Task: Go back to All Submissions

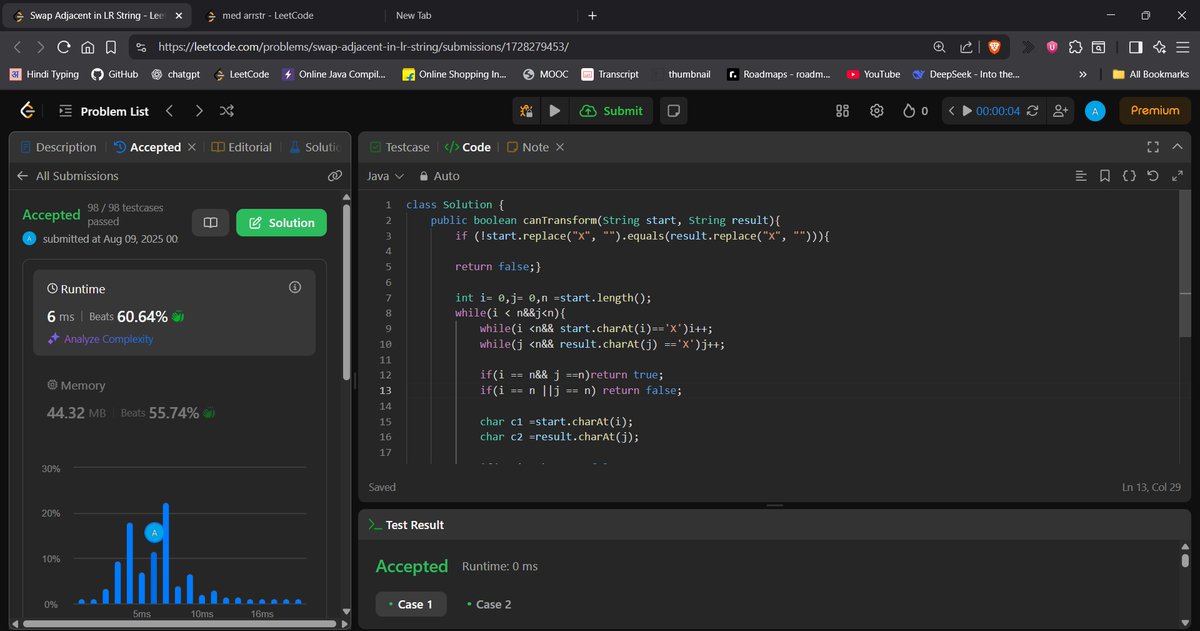Action: (68, 176)
